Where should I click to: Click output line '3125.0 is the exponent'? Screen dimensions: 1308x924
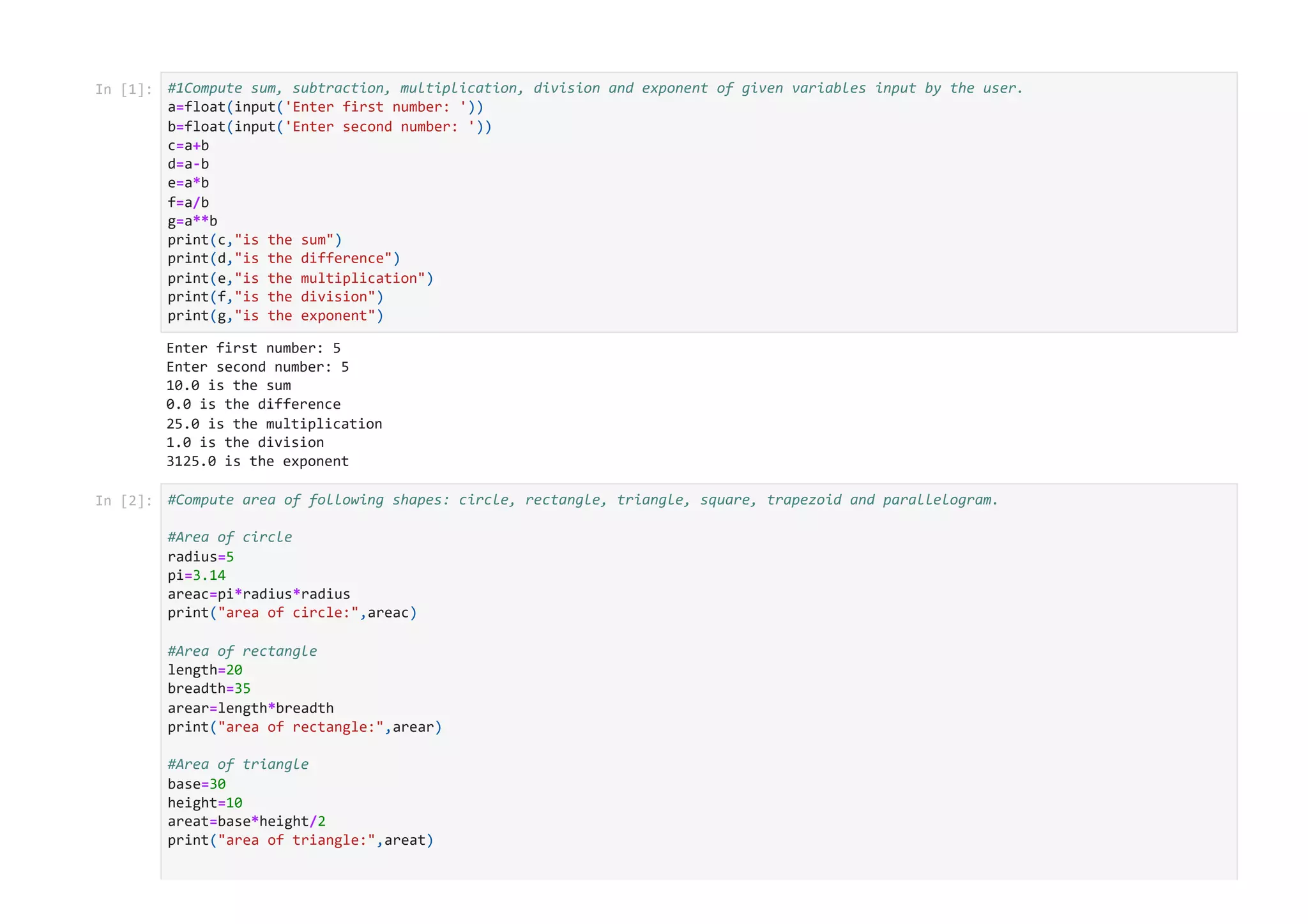point(257,461)
